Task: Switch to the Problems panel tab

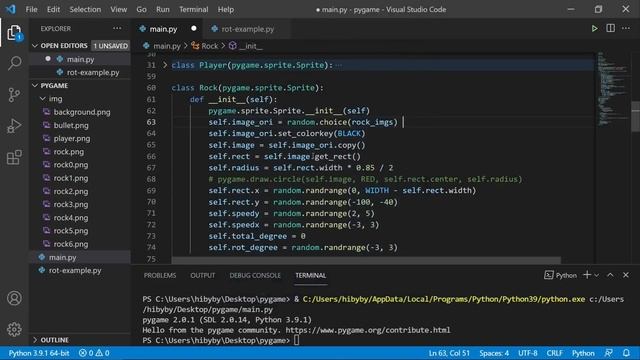Action: tap(160, 276)
